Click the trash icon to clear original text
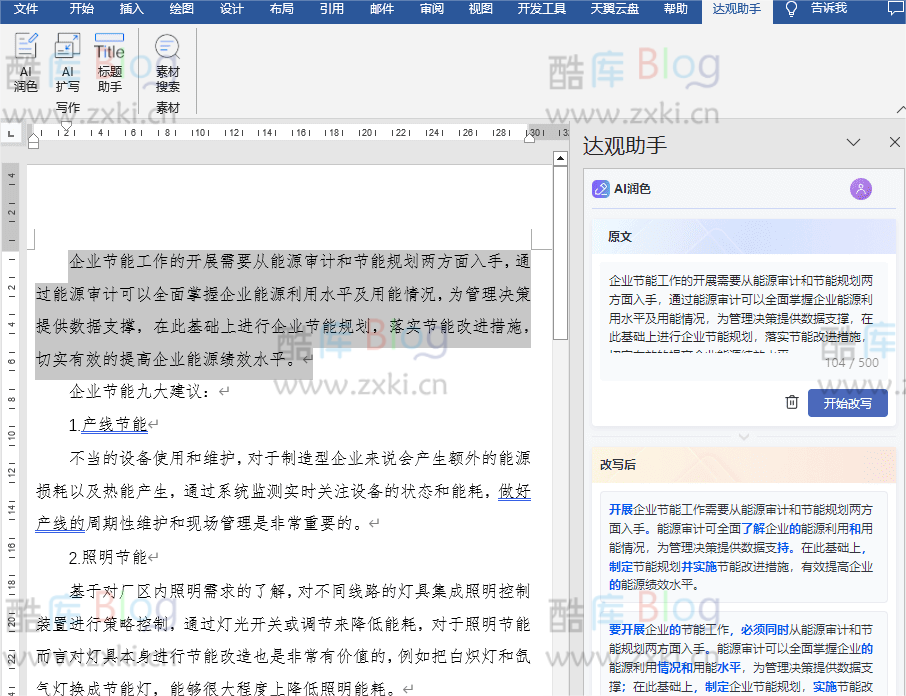The width and height of the screenshot is (906, 696). [792, 402]
